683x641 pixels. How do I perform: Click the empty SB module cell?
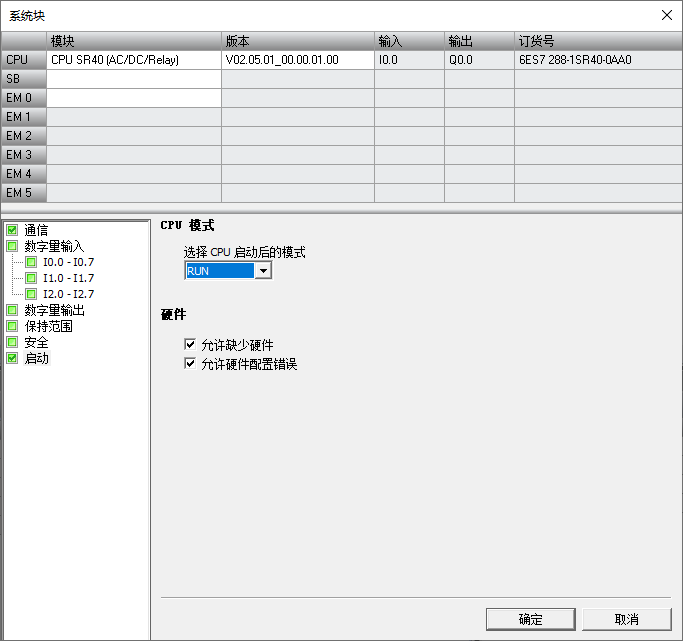[134, 79]
